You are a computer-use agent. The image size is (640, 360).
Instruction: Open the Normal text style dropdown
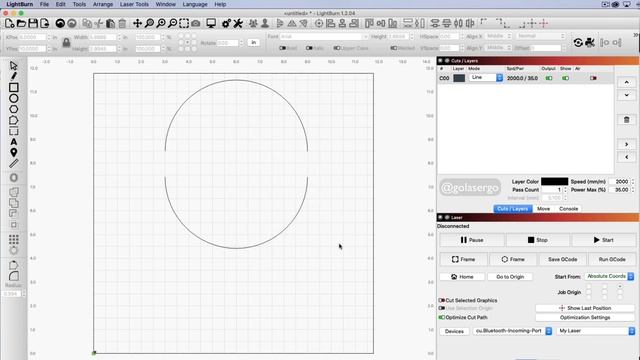point(540,36)
